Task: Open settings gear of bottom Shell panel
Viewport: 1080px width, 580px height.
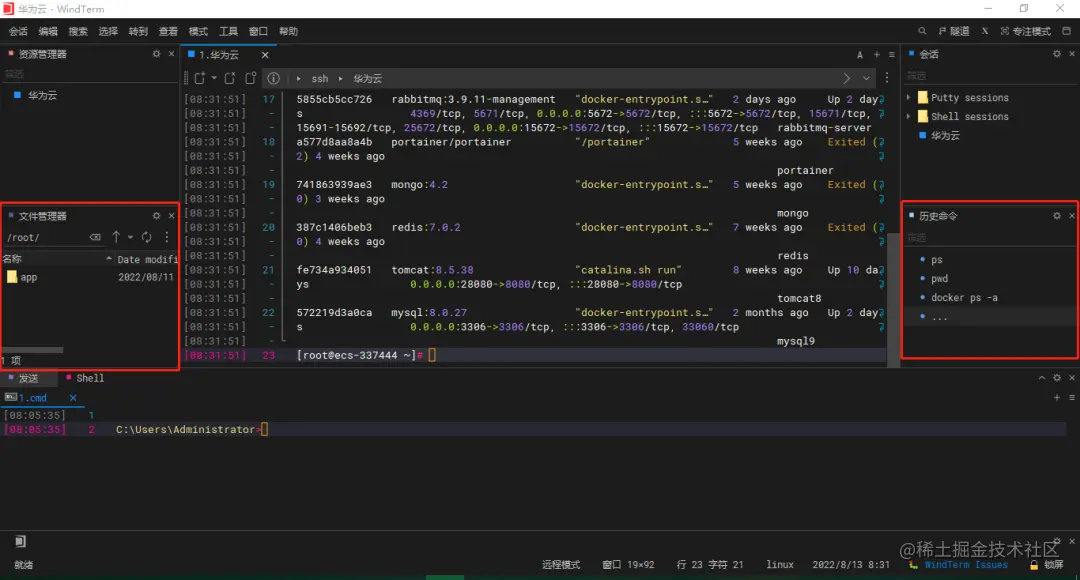Action: pos(1057,377)
